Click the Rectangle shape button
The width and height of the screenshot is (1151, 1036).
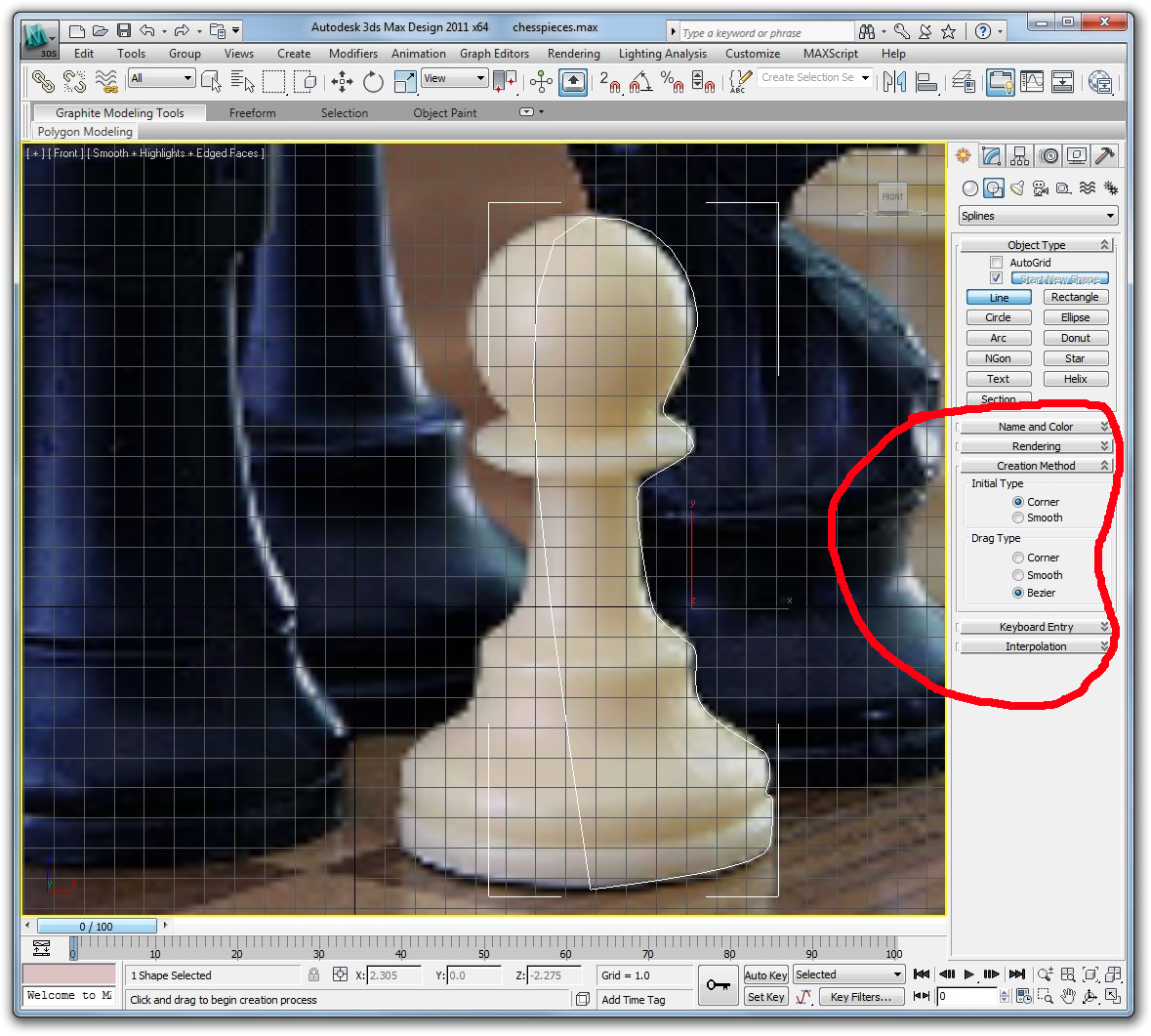click(1075, 297)
